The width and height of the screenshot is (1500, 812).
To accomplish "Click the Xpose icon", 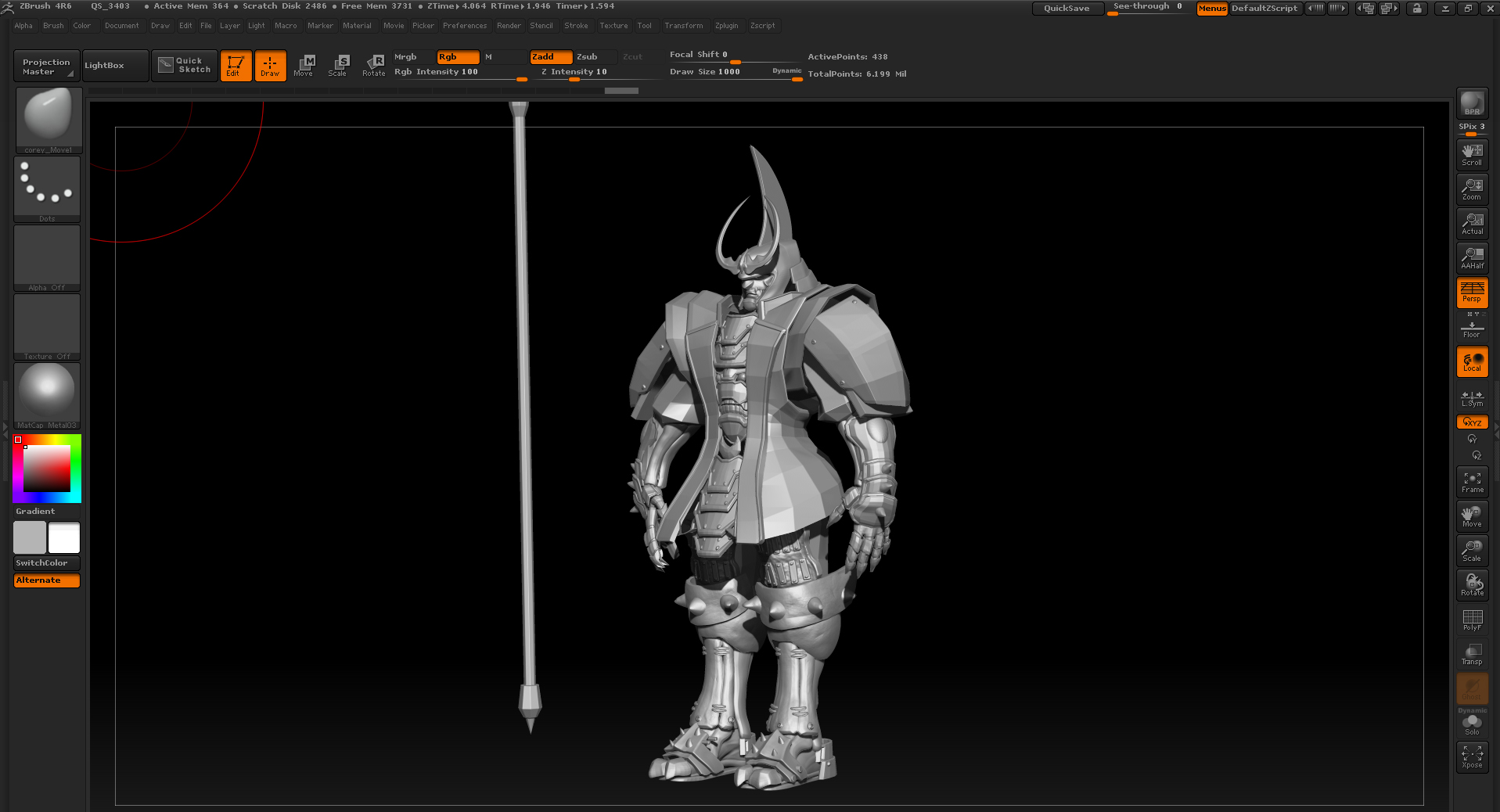I will 1472,756.
